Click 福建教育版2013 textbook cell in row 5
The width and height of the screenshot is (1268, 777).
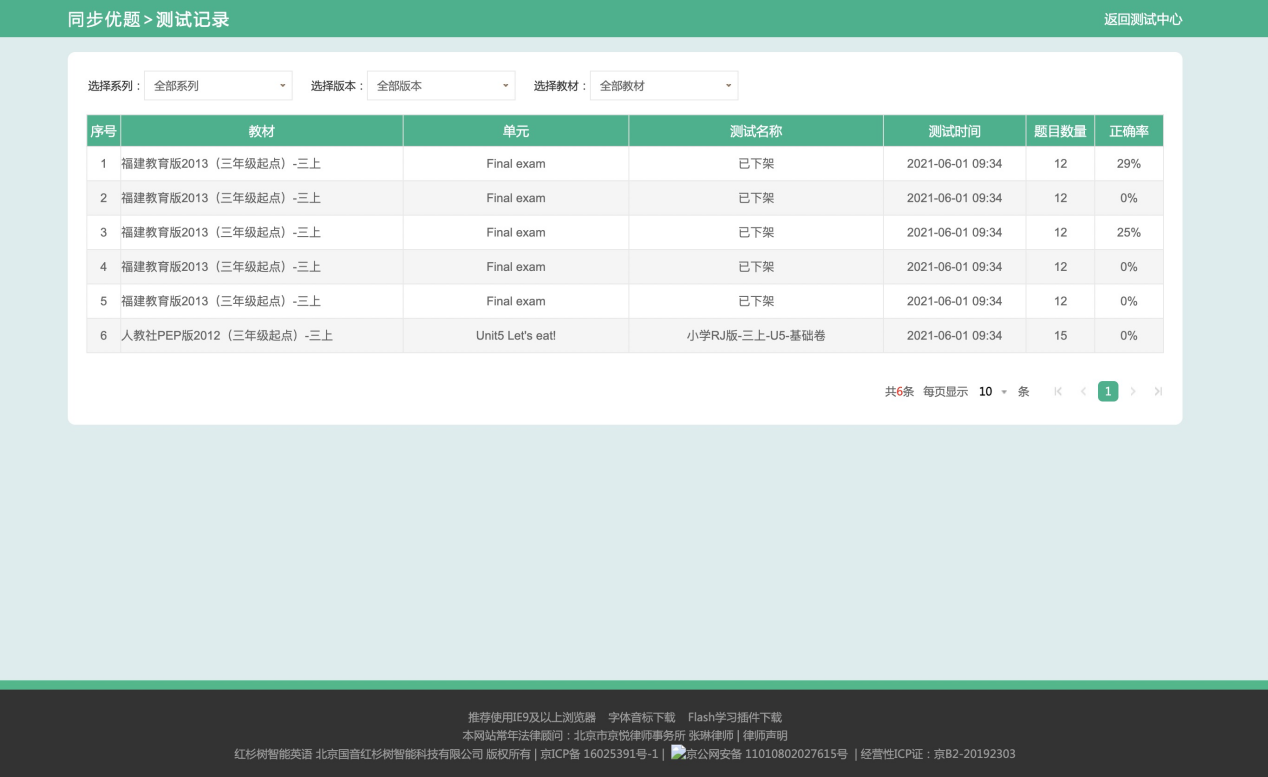click(x=262, y=301)
